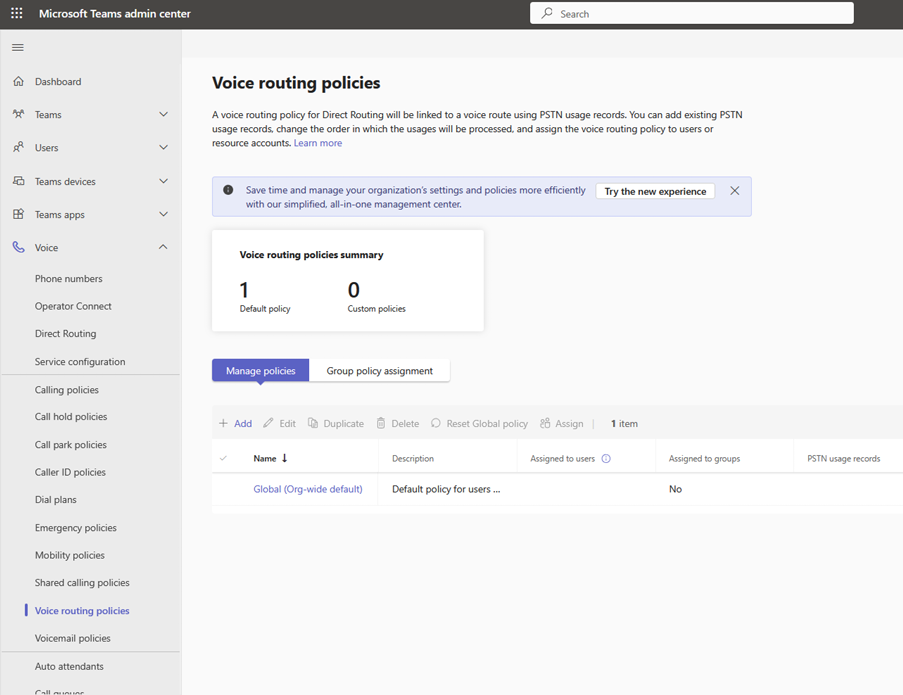The image size is (903, 695).
Task: Click the Assign button label
Action: click(570, 423)
